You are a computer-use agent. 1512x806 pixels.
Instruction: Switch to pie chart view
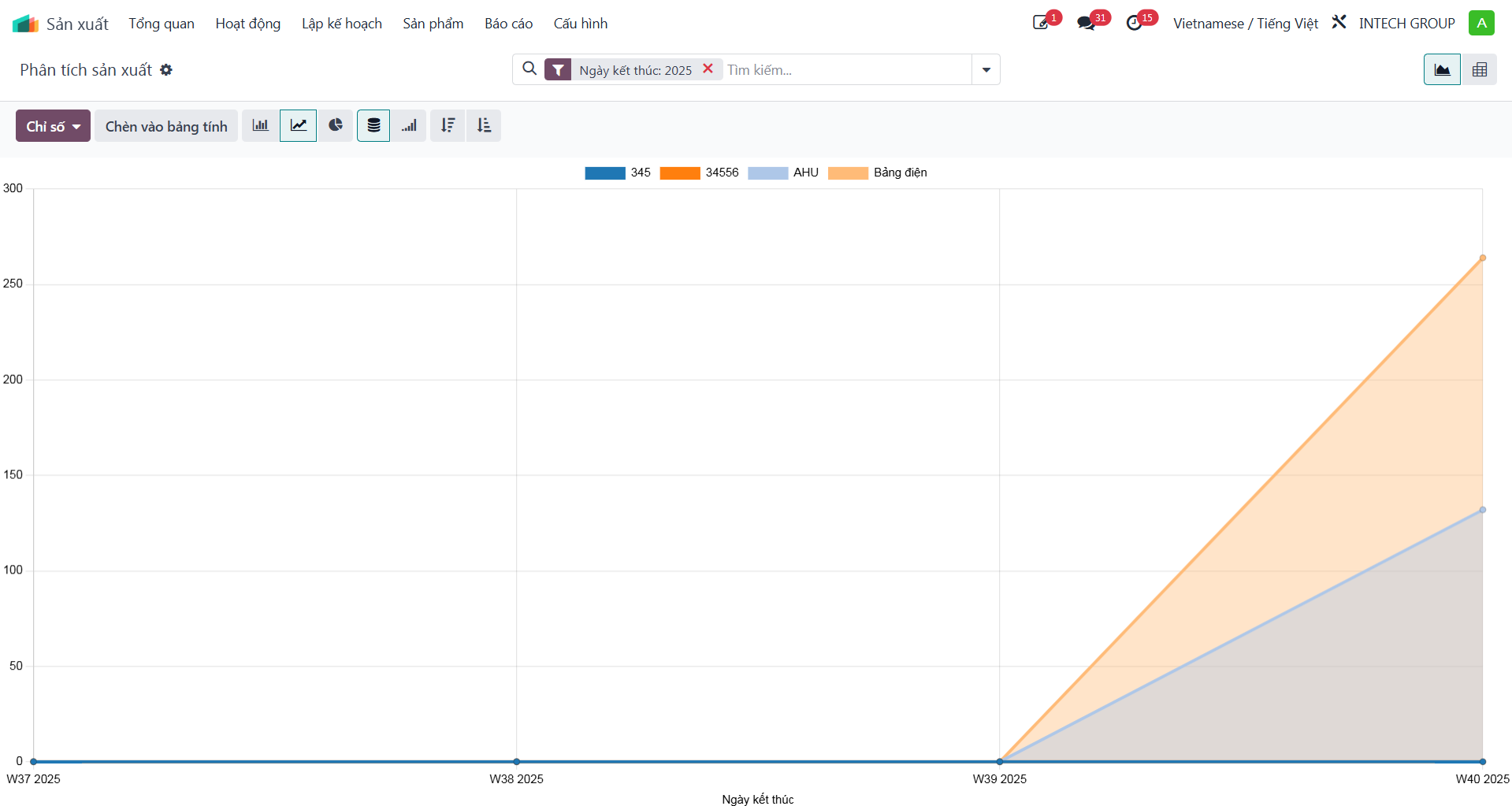(336, 126)
